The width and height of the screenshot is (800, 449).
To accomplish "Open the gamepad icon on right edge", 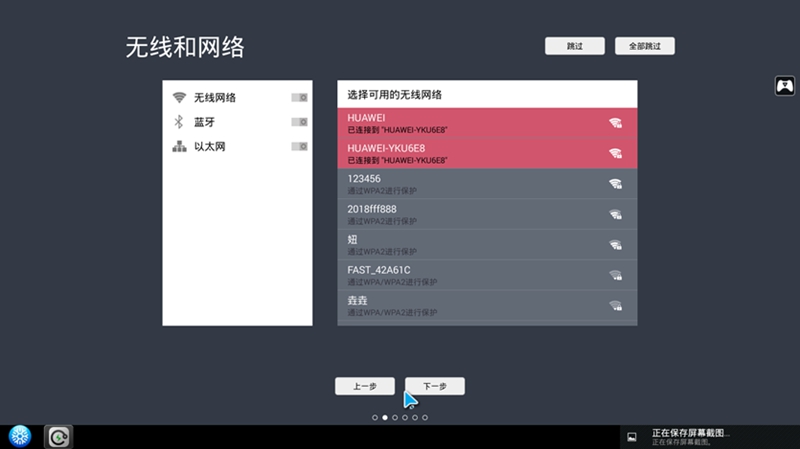I will point(785,86).
